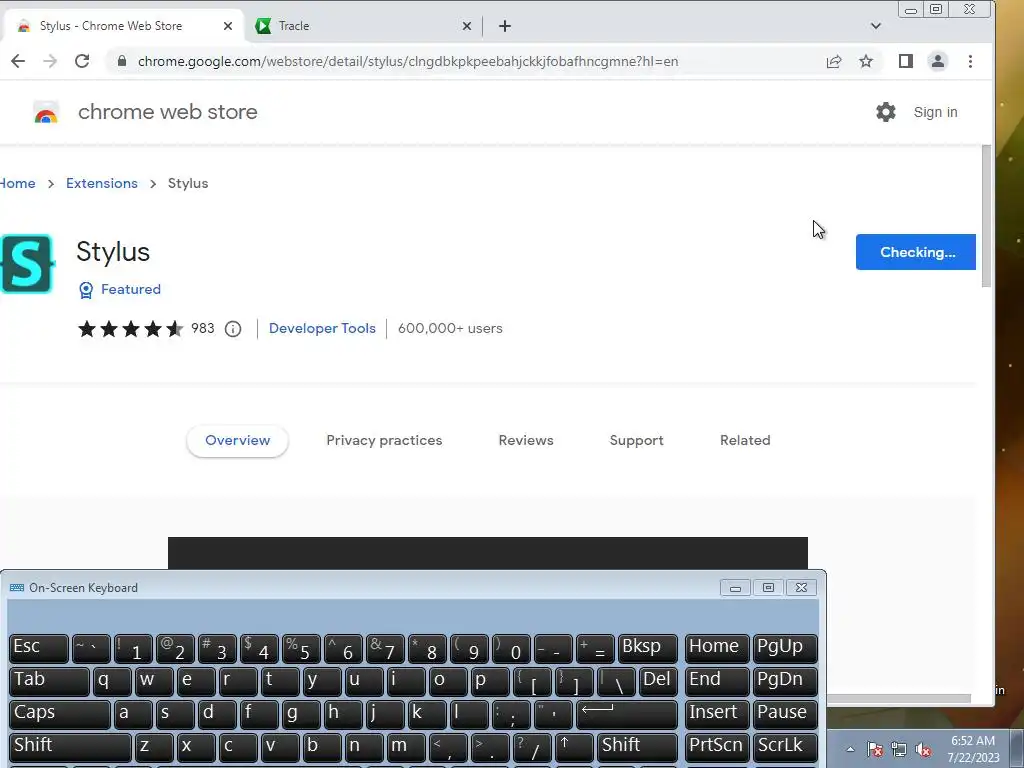Image resolution: width=1024 pixels, height=768 pixels.
Task: Click the Del key on On-Screen Keyboard
Action: 658,681
